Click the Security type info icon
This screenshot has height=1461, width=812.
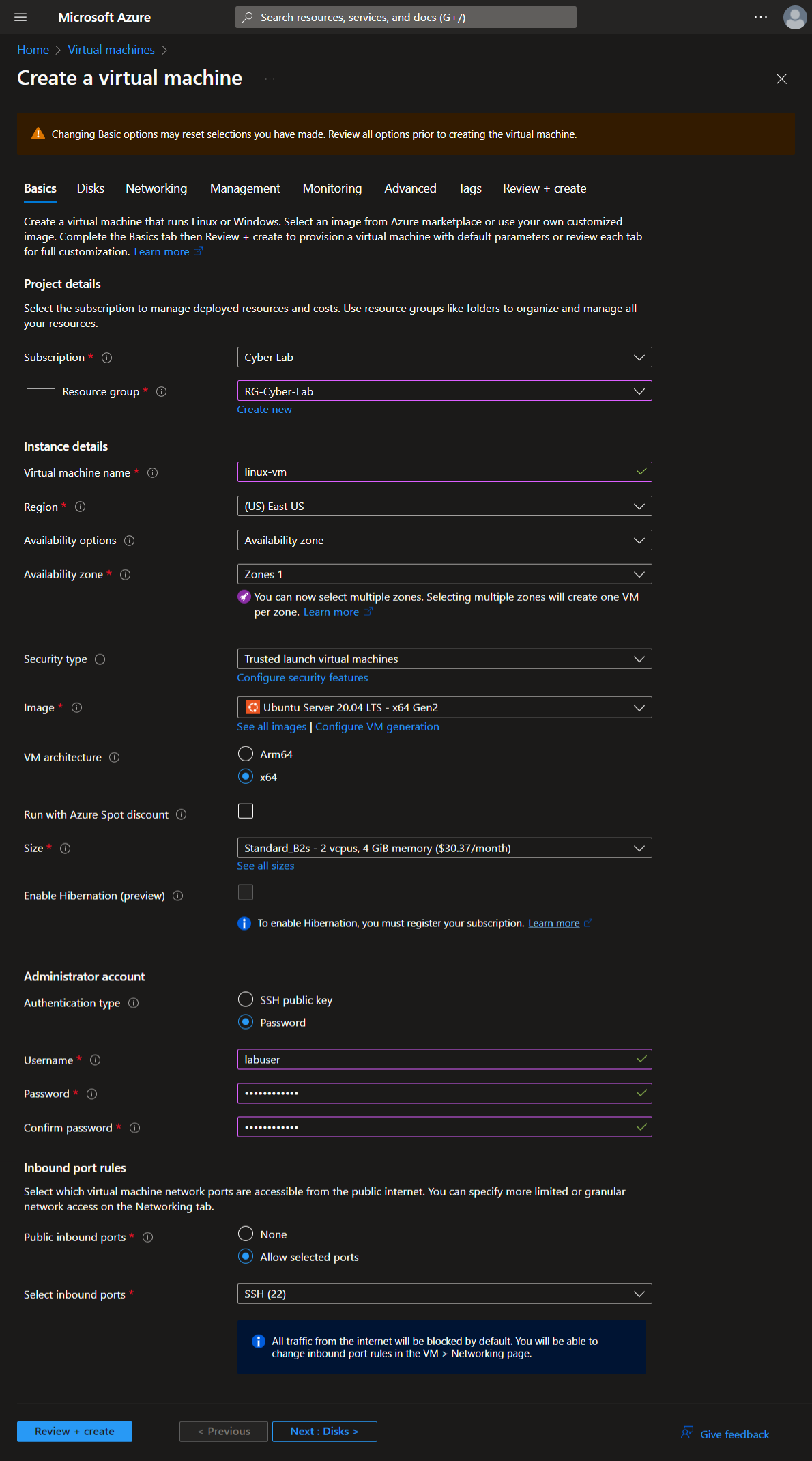[100, 659]
